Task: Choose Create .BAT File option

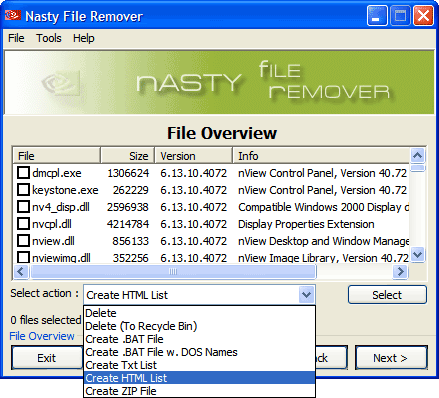Action: [x=199, y=339]
